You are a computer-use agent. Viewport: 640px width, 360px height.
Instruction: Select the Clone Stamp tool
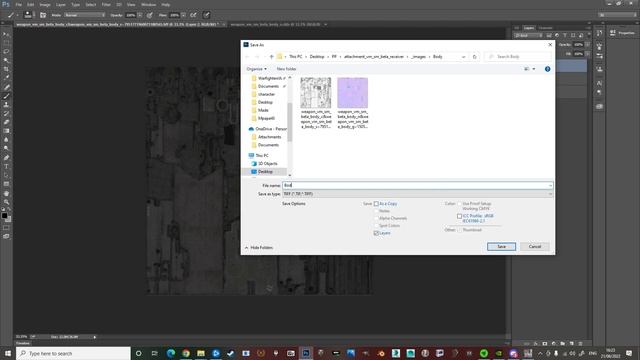[x=6, y=104]
